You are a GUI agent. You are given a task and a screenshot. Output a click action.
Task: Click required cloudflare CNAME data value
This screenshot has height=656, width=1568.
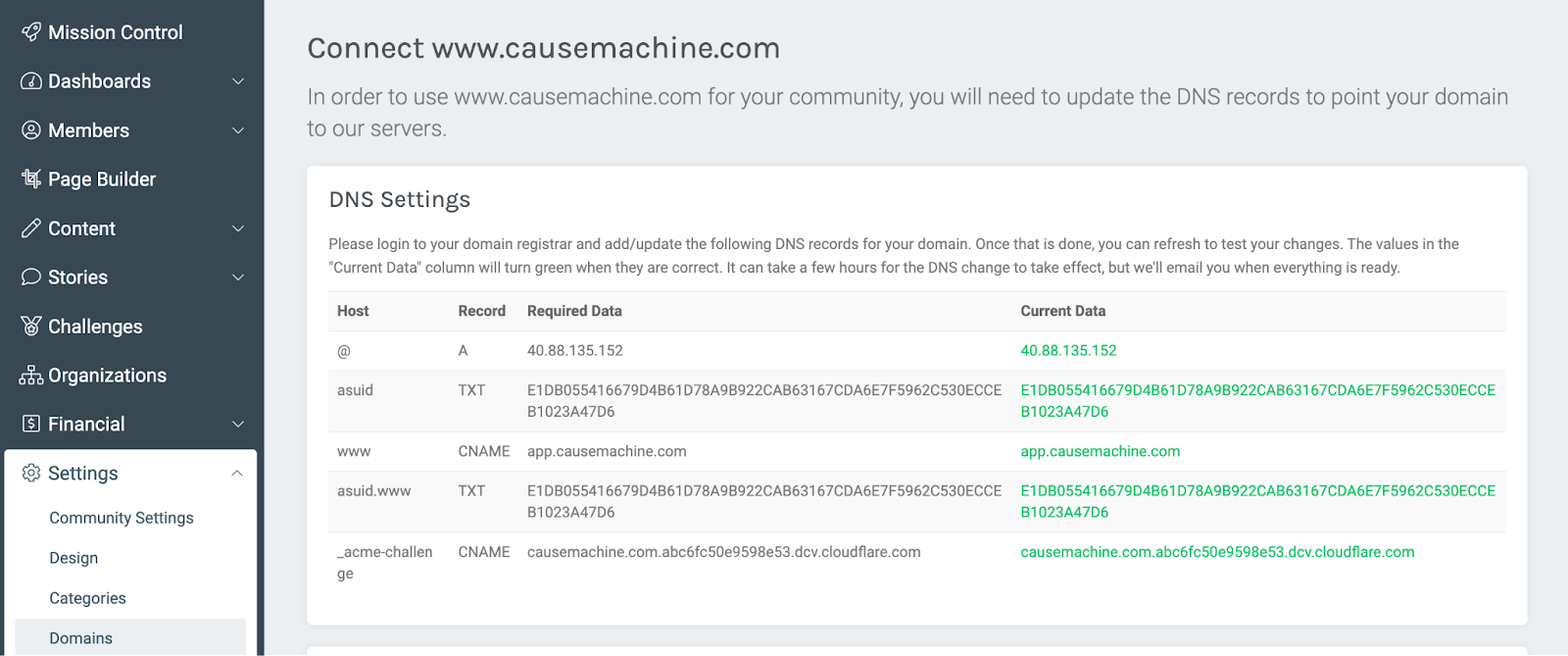click(x=724, y=552)
